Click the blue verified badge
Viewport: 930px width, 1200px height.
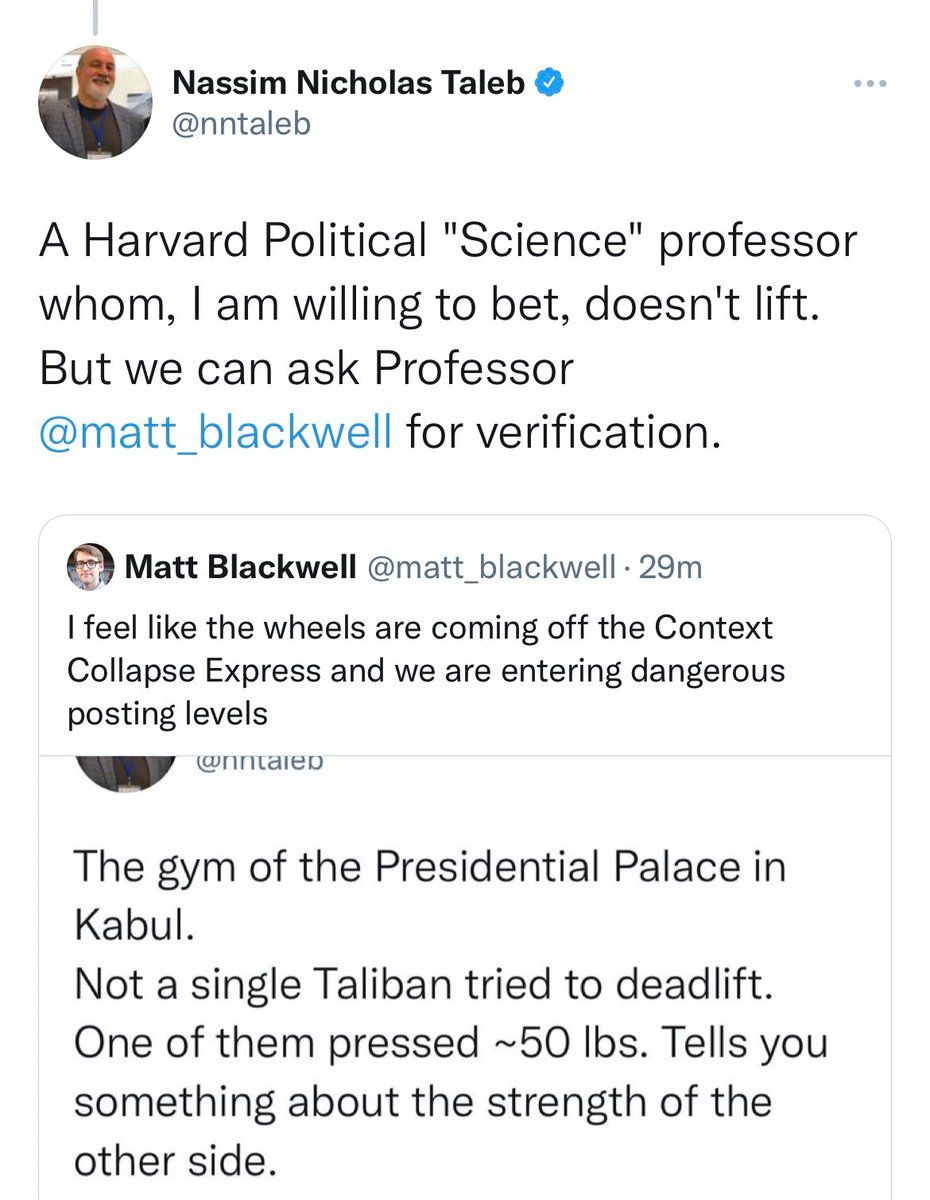point(551,84)
